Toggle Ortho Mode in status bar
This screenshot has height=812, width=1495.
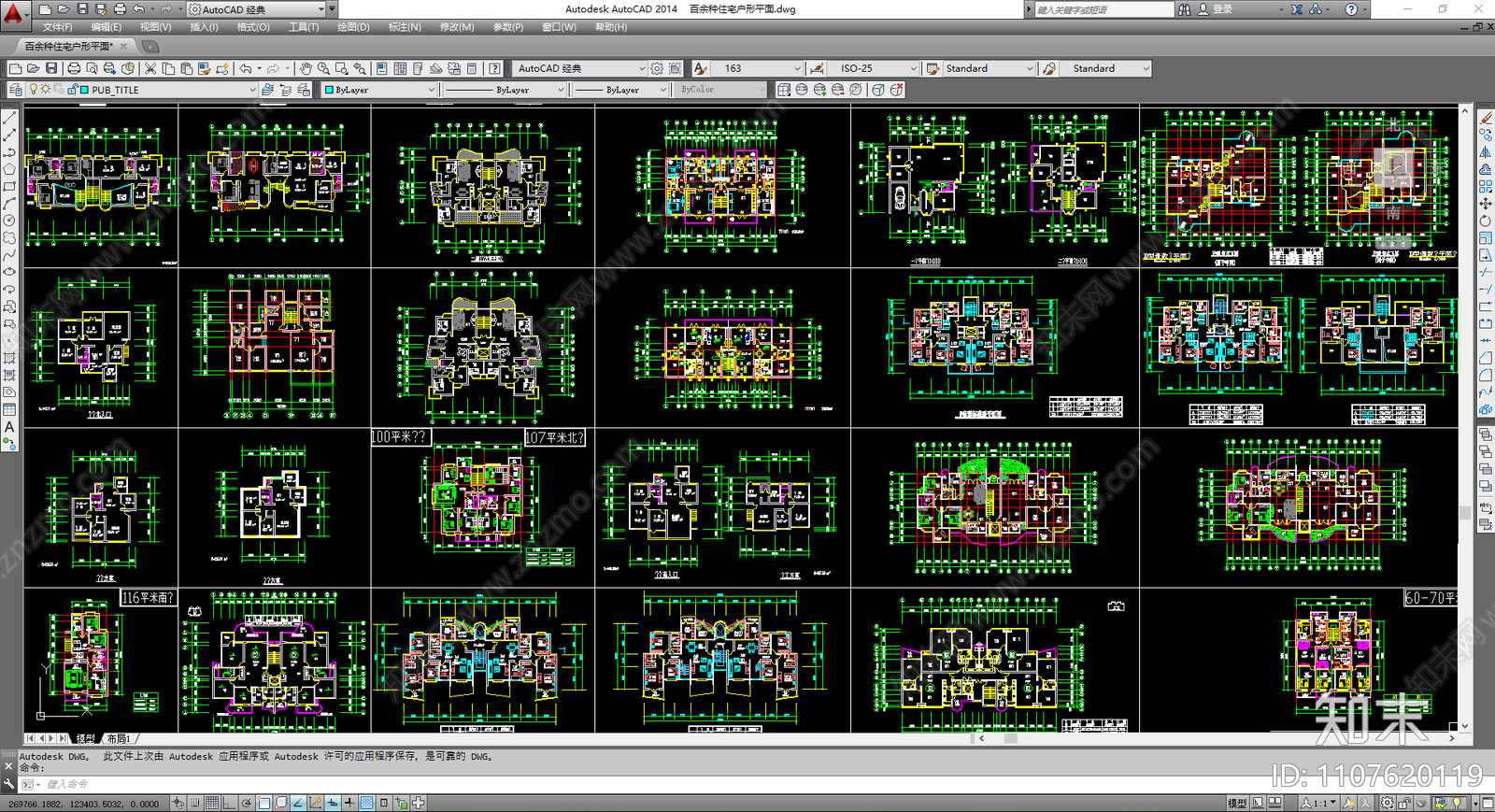(229, 803)
